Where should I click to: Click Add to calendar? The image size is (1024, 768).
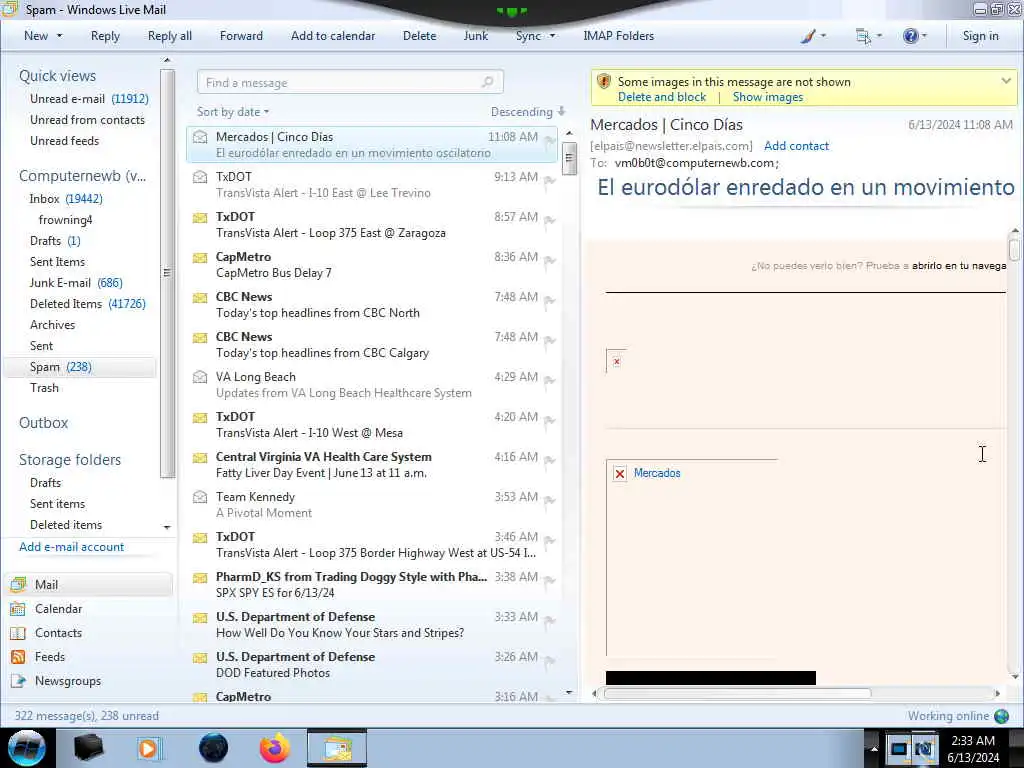(x=333, y=36)
